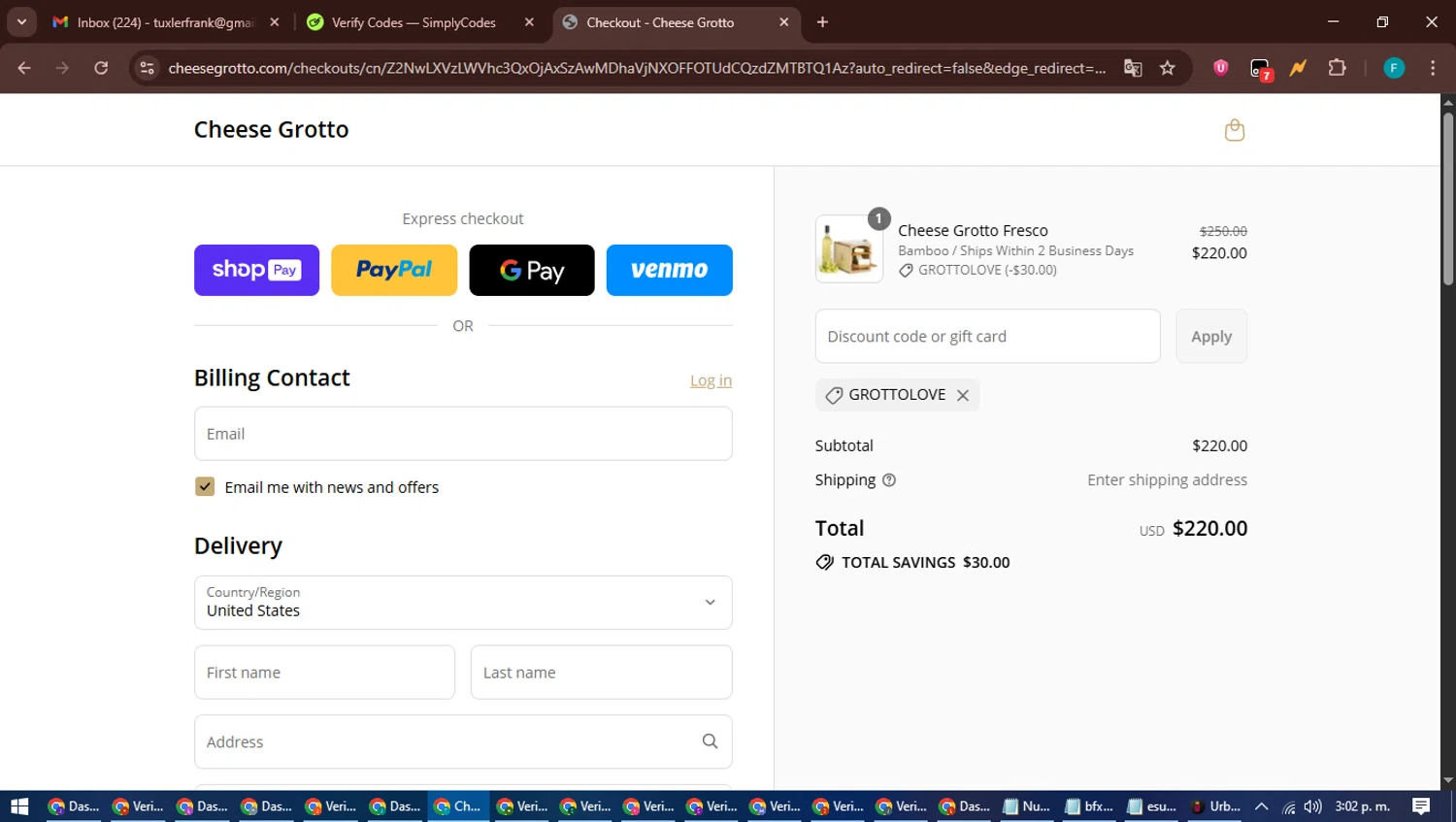
Task: Switch to Verify Codes — SimplyCodes tab
Action: coord(419,22)
